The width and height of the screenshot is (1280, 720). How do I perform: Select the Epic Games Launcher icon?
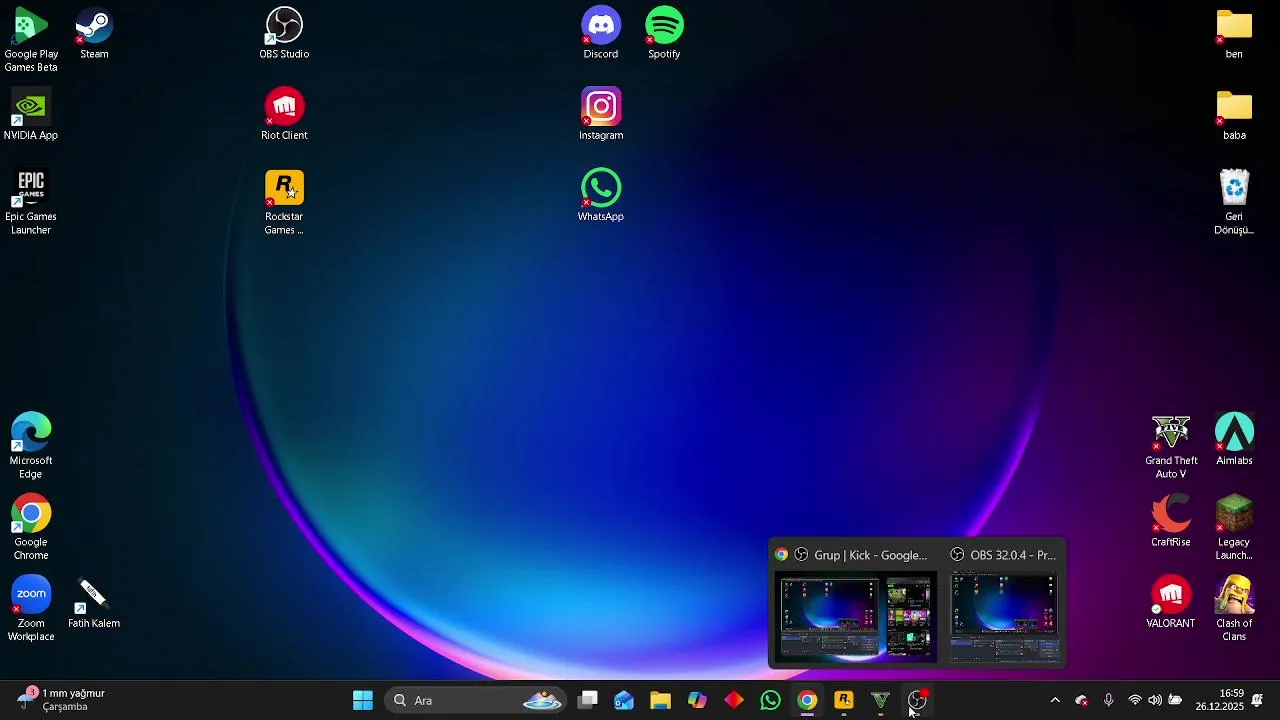point(31,203)
